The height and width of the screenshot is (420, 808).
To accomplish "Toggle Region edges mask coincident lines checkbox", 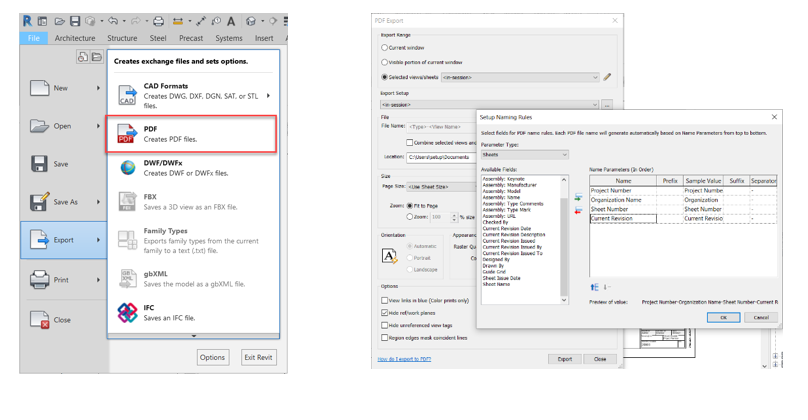I will tap(384, 338).
